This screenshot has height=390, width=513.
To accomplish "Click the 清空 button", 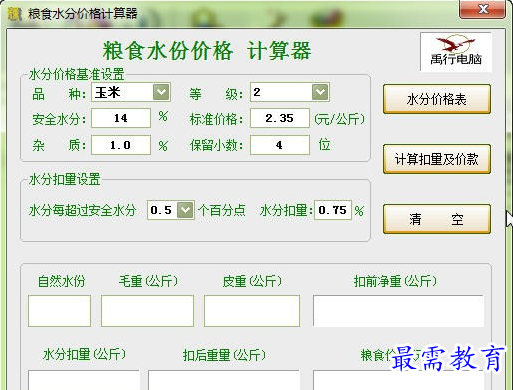I will (x=437, y=219).
